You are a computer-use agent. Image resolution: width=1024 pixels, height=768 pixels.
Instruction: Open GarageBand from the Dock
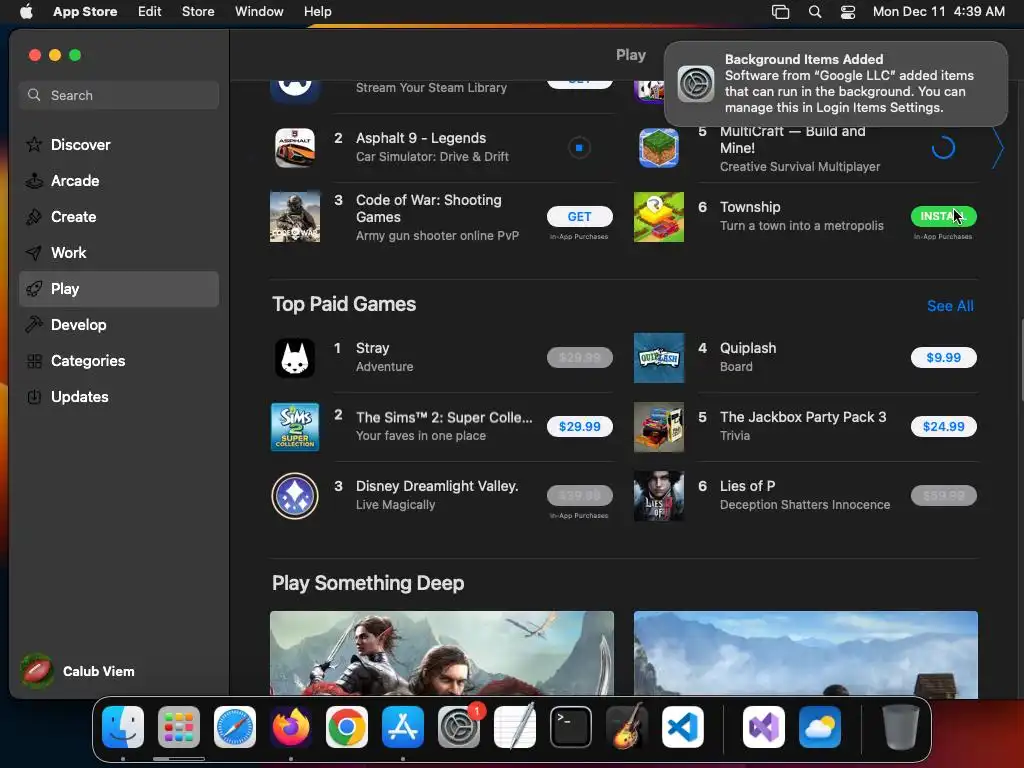627,727
